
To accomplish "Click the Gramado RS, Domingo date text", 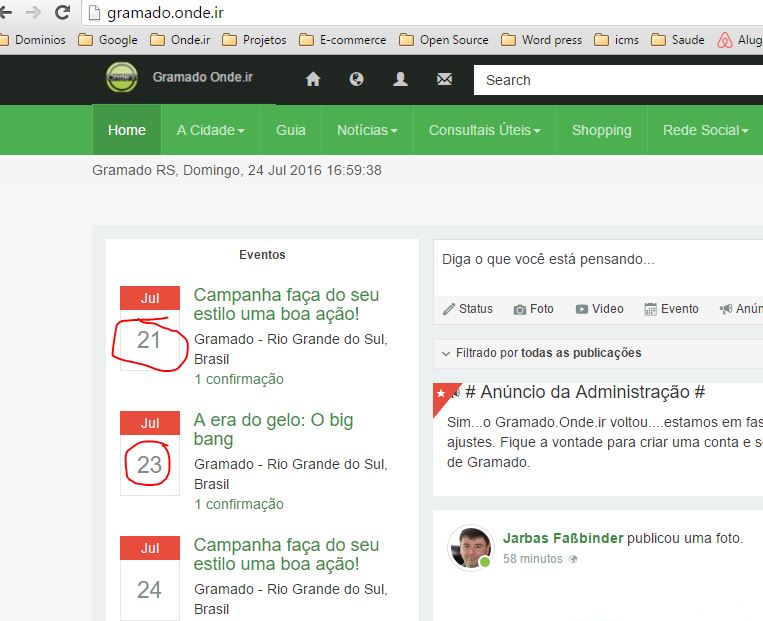I will click(x=237, y=170).
